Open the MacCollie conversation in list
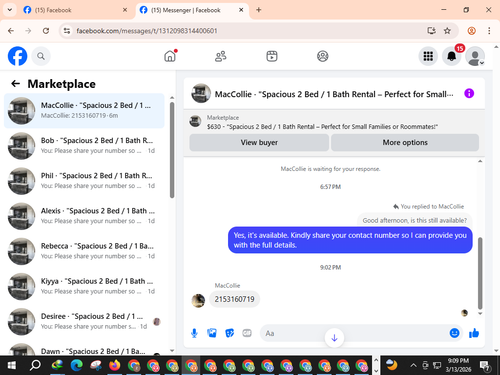Viewport: 500px width, 375px height. click(x=84, y=111)
